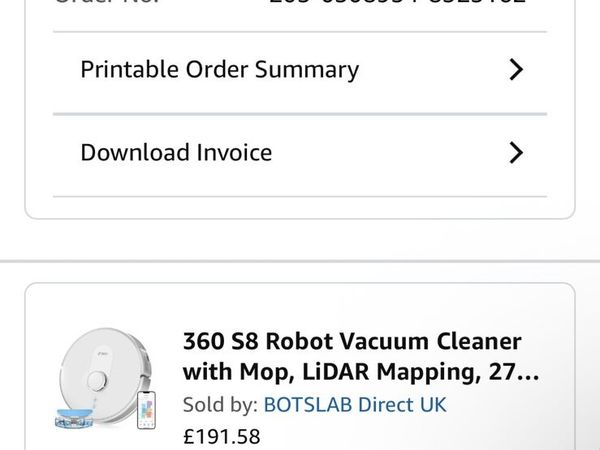Tap the white robot vacuum's round top sensor
This screenshot has width=600, height=450.
pyautogui.click(x=98, y=379)
